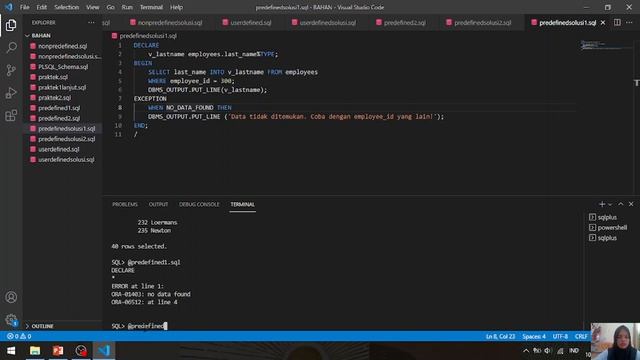Switch to the PROBLEMS panel tab

125,204
